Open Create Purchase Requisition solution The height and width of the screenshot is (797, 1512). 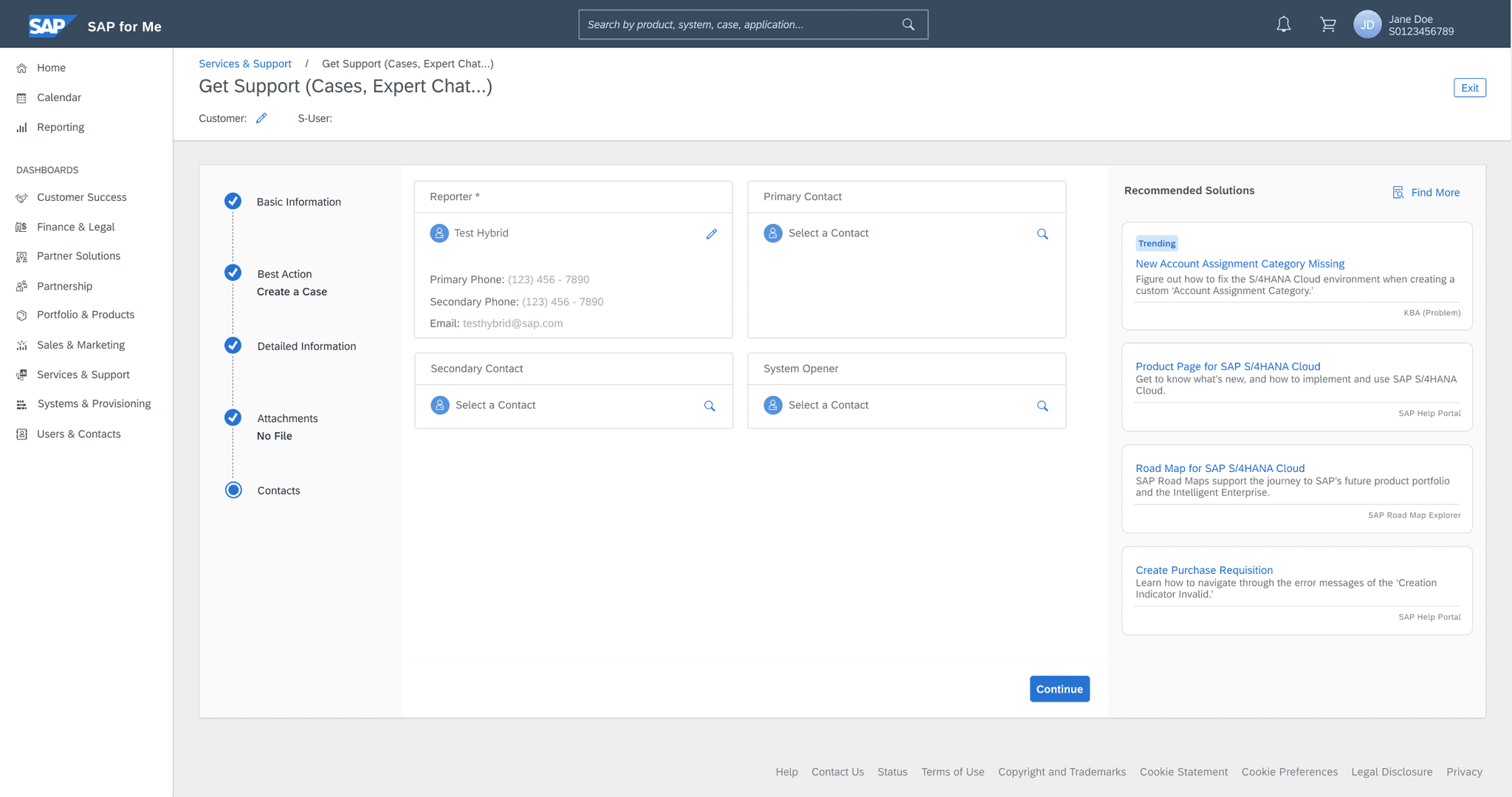1204,570
